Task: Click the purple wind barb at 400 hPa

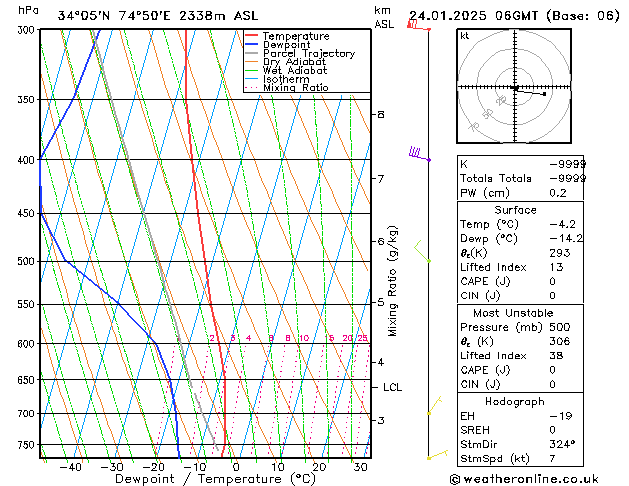Action: coord(420,154)
